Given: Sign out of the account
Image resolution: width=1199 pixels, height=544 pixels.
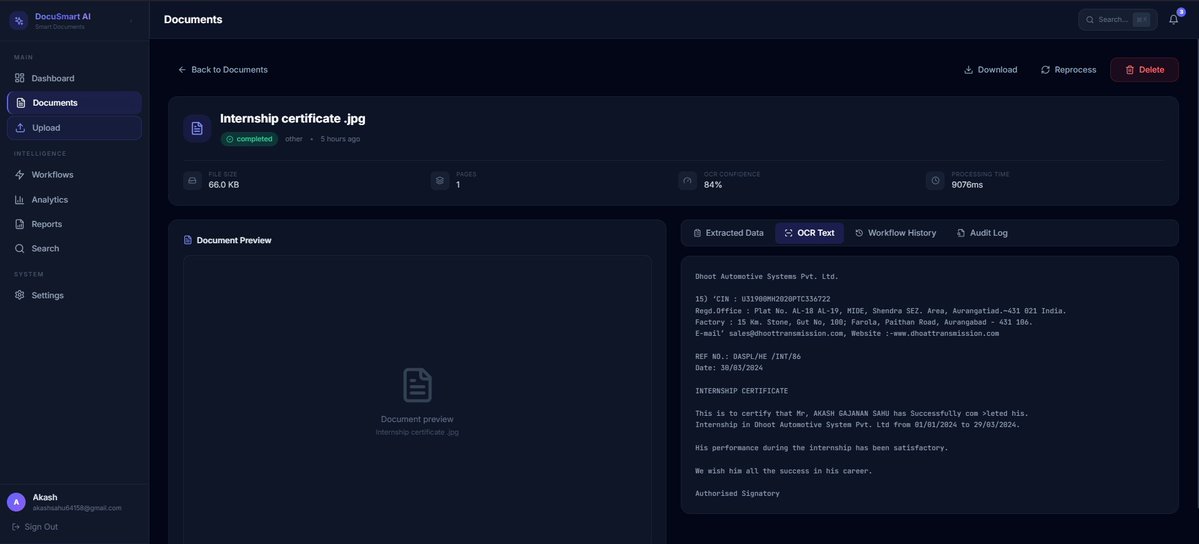Looking at the screenshot, I should click(x=35, y=527).
